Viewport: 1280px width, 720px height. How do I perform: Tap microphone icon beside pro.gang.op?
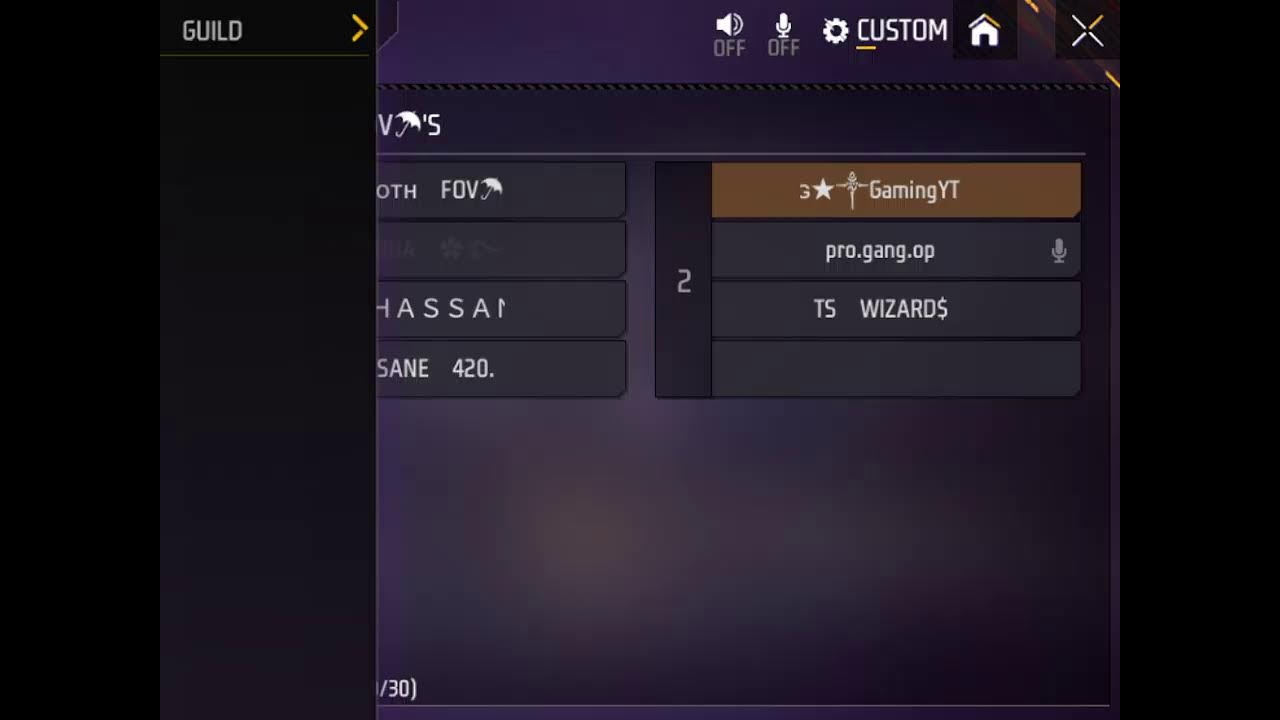click(1059, 251)
